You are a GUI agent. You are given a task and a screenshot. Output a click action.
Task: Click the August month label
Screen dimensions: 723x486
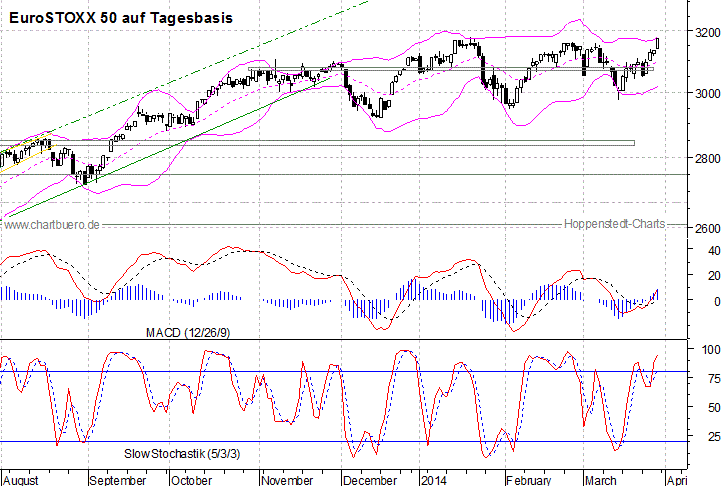pyautogui.click(x=21, y=480)
